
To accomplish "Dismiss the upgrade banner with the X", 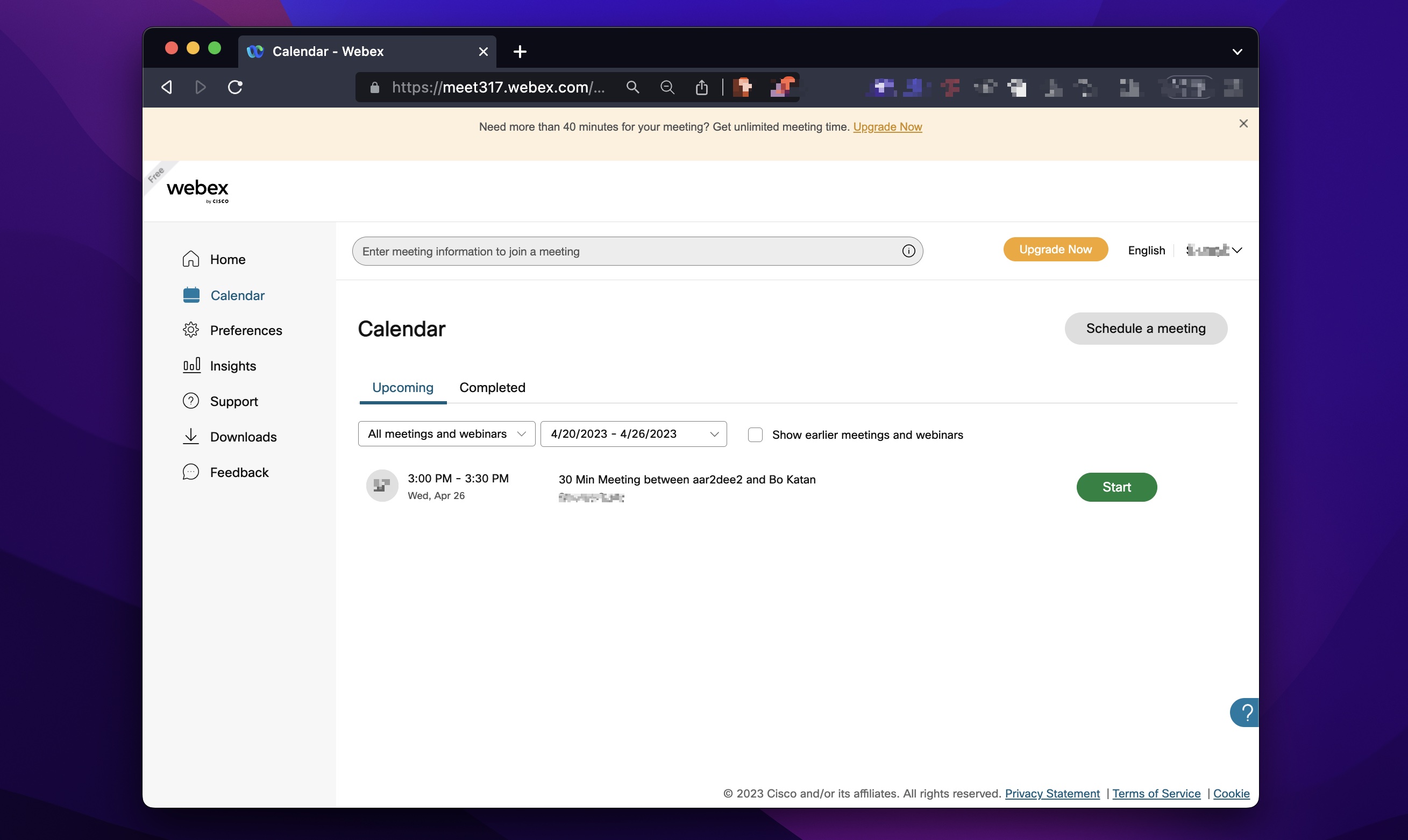I will (x=1243, y=123).
